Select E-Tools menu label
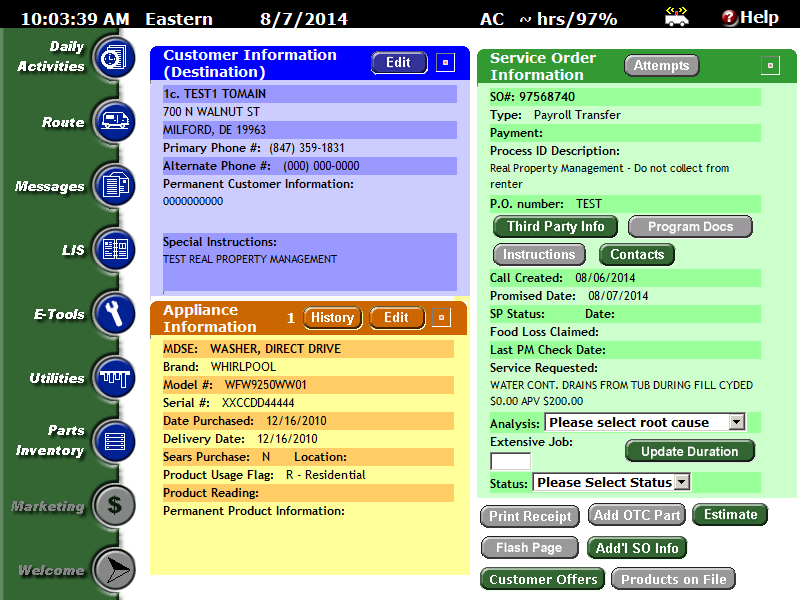 59,314
